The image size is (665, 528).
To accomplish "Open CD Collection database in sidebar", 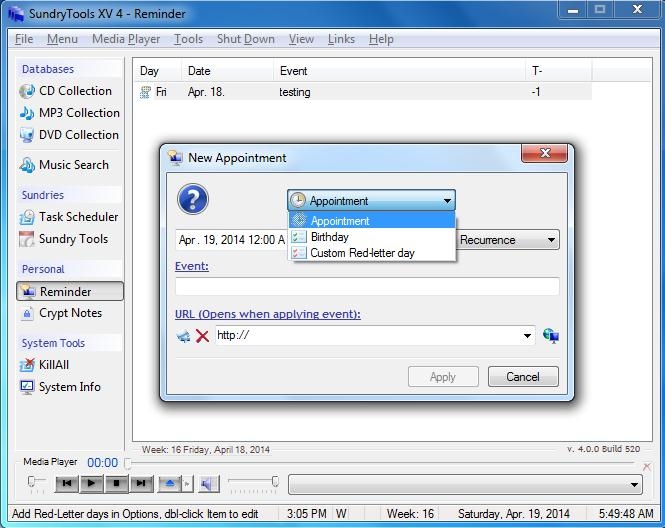I will (x=74, y=91).
